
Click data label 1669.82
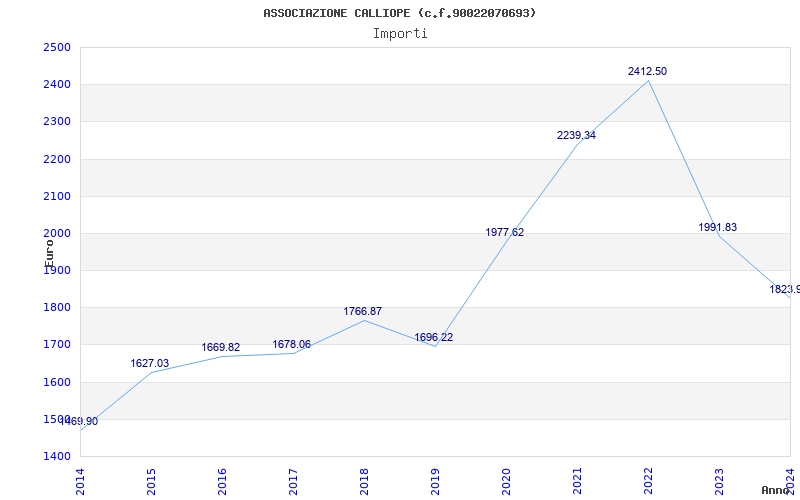point(220,347)
